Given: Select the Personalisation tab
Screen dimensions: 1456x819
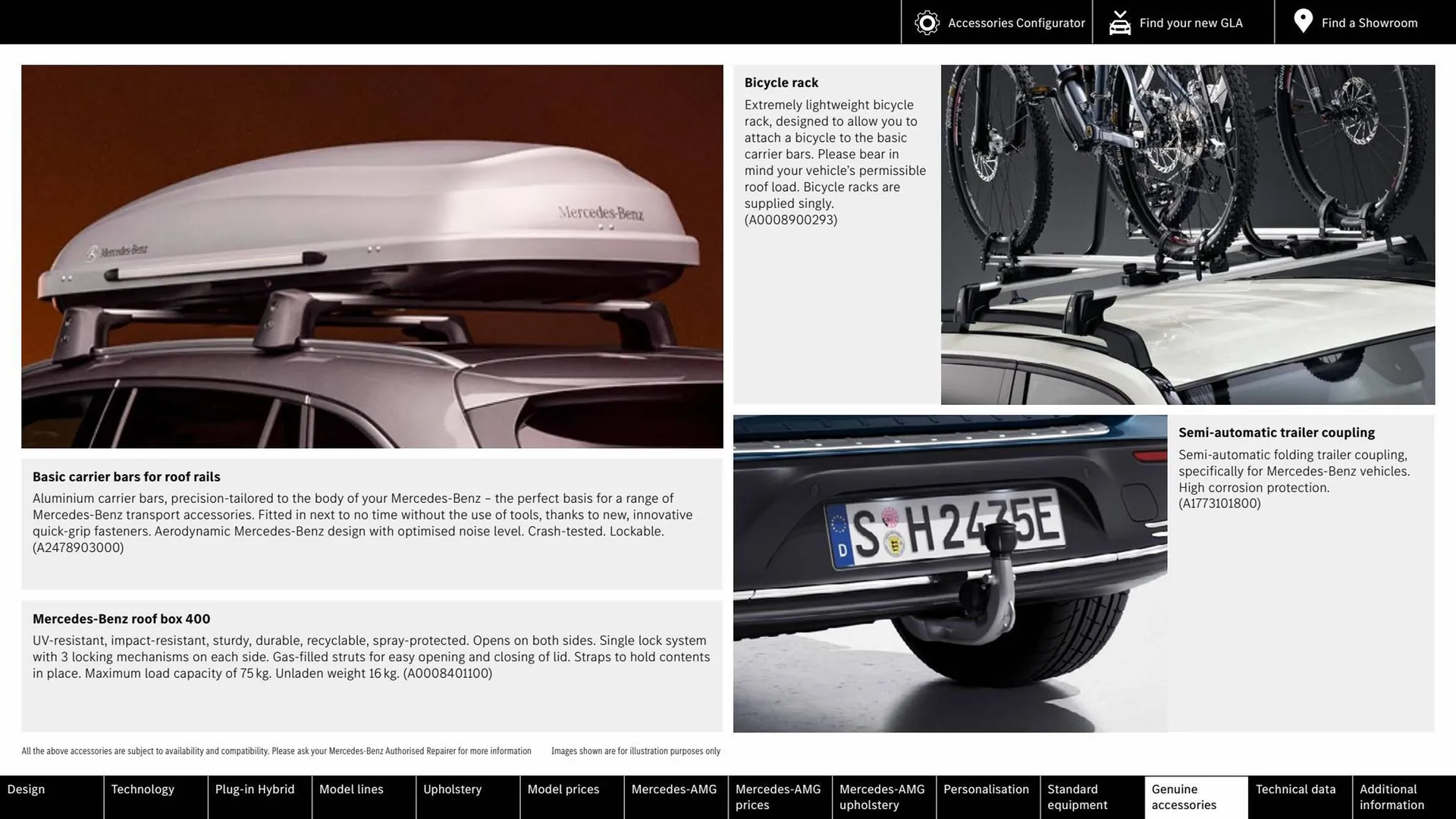Looking at the screenshot, I should coord(986,797).
